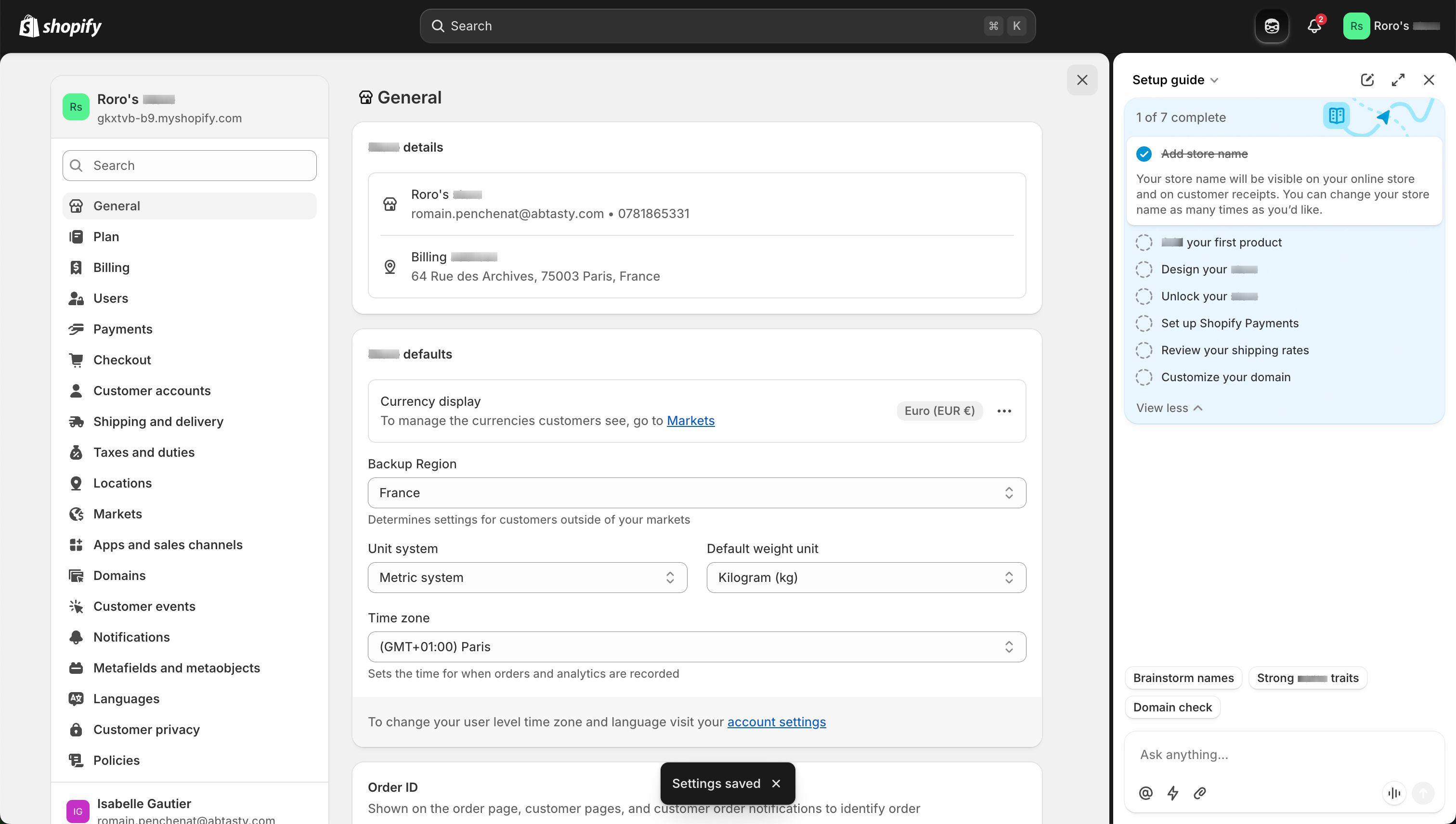Open the Sidekick assistant icon
This screenshot has height=824, width=1456.
pyautogui.click(x=1272, y=26)
